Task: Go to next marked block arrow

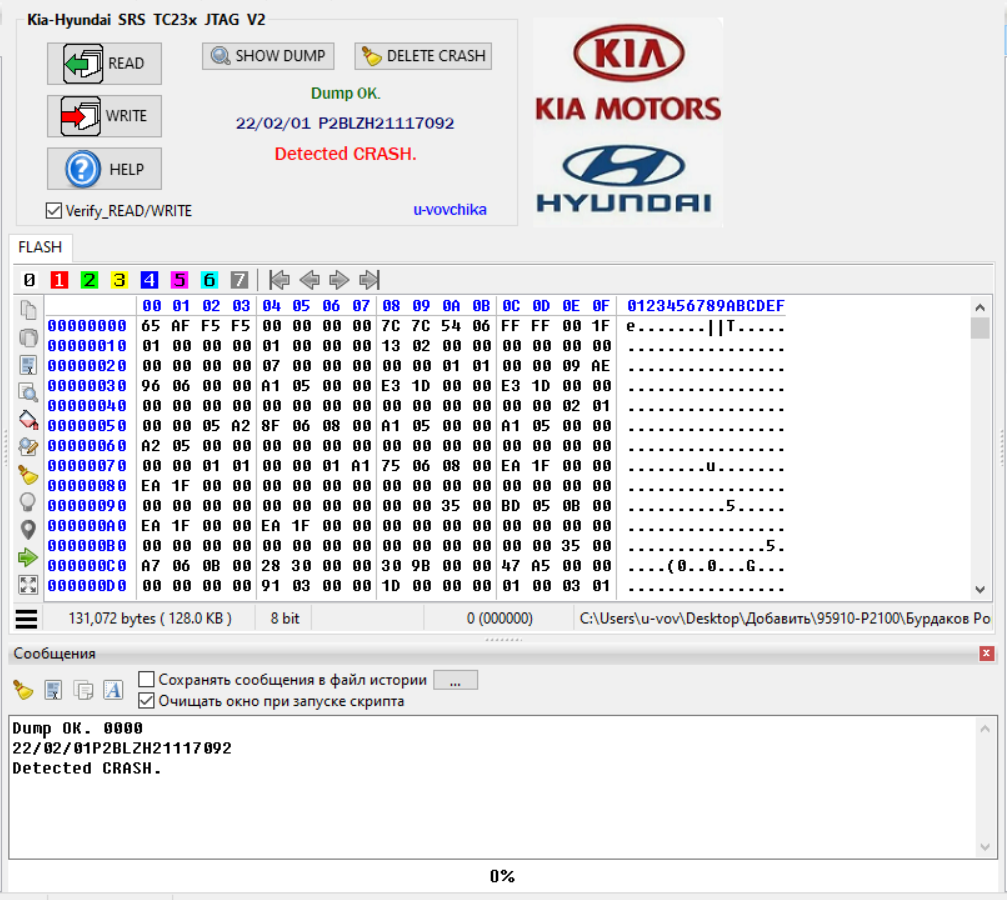Action: point(339,280)
